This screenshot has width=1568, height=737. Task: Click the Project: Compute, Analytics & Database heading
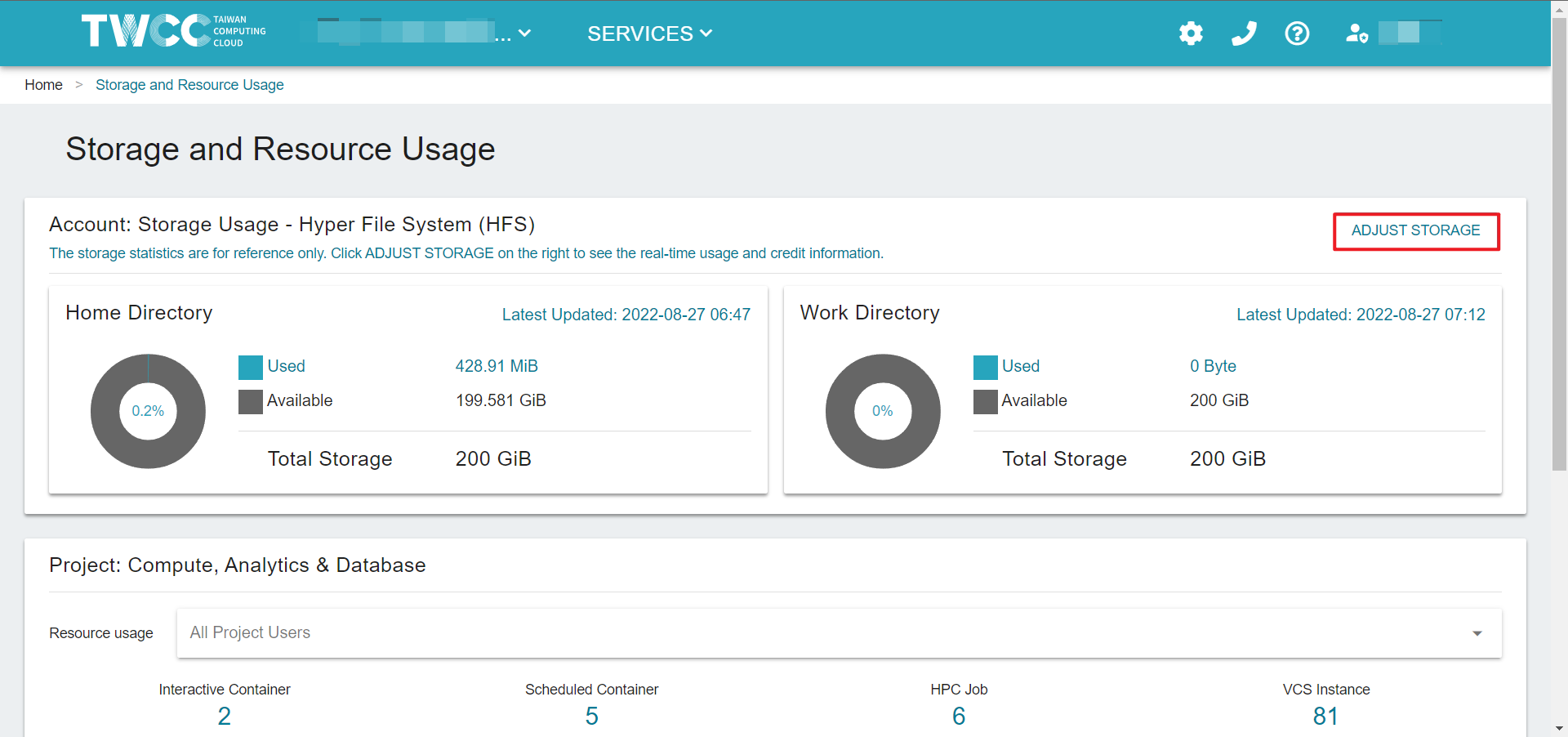(x=238, y=565)
